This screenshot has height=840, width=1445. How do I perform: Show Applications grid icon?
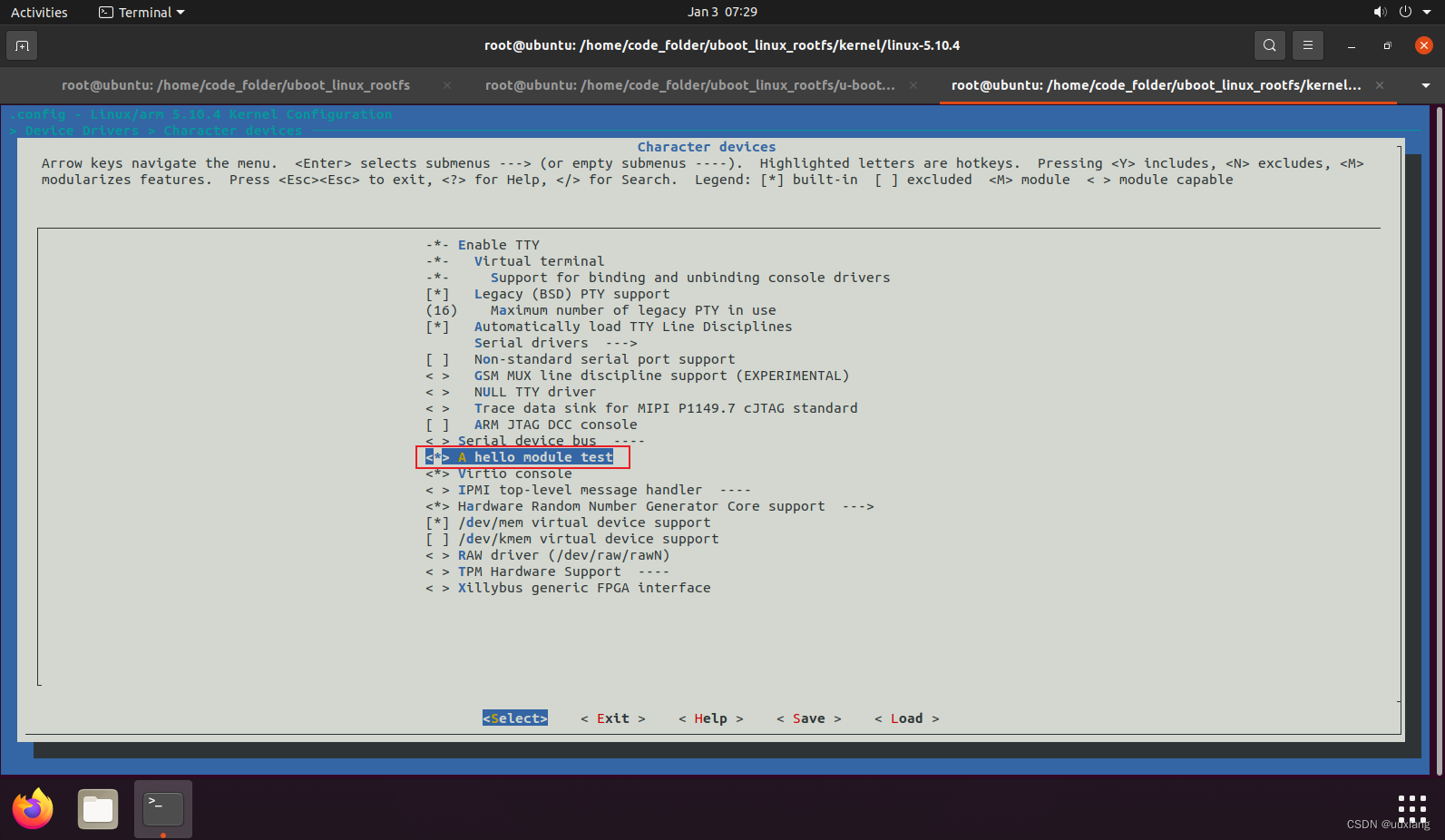click(x=1411, y=807)
